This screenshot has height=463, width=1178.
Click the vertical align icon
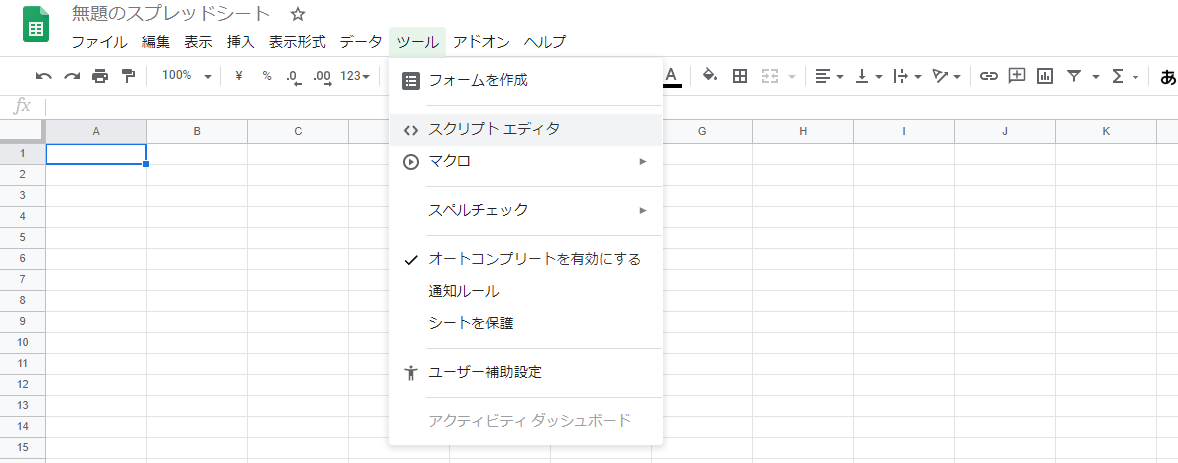point(862,76)
